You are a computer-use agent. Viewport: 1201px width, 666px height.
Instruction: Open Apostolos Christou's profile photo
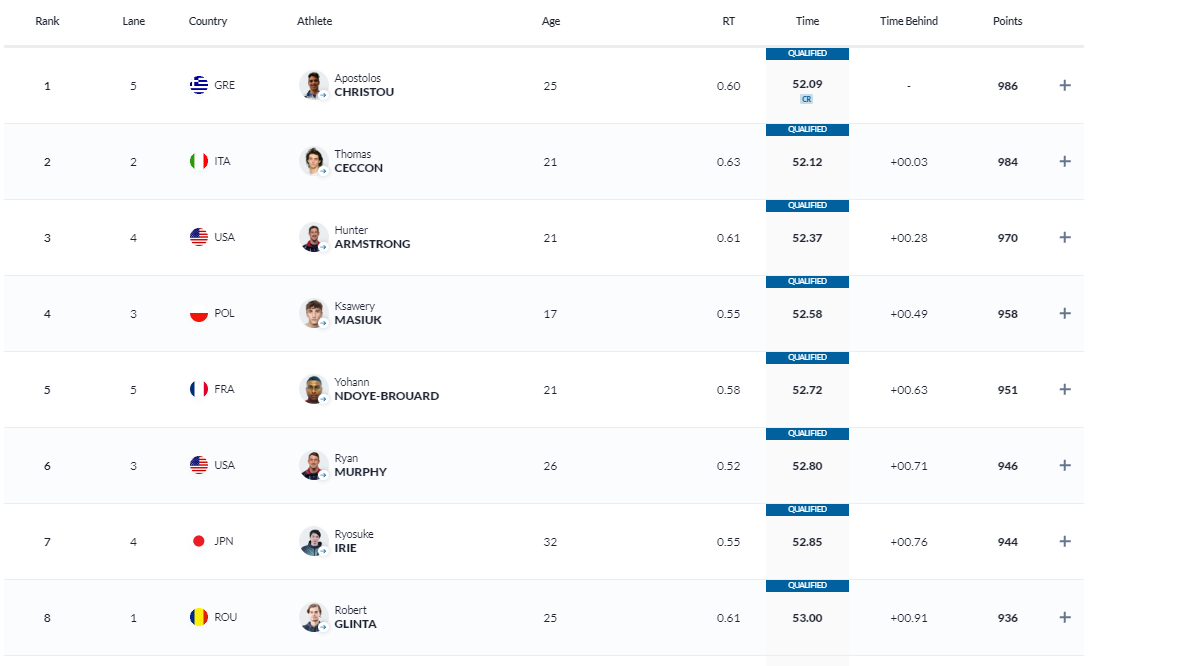[x=313, y=85]
